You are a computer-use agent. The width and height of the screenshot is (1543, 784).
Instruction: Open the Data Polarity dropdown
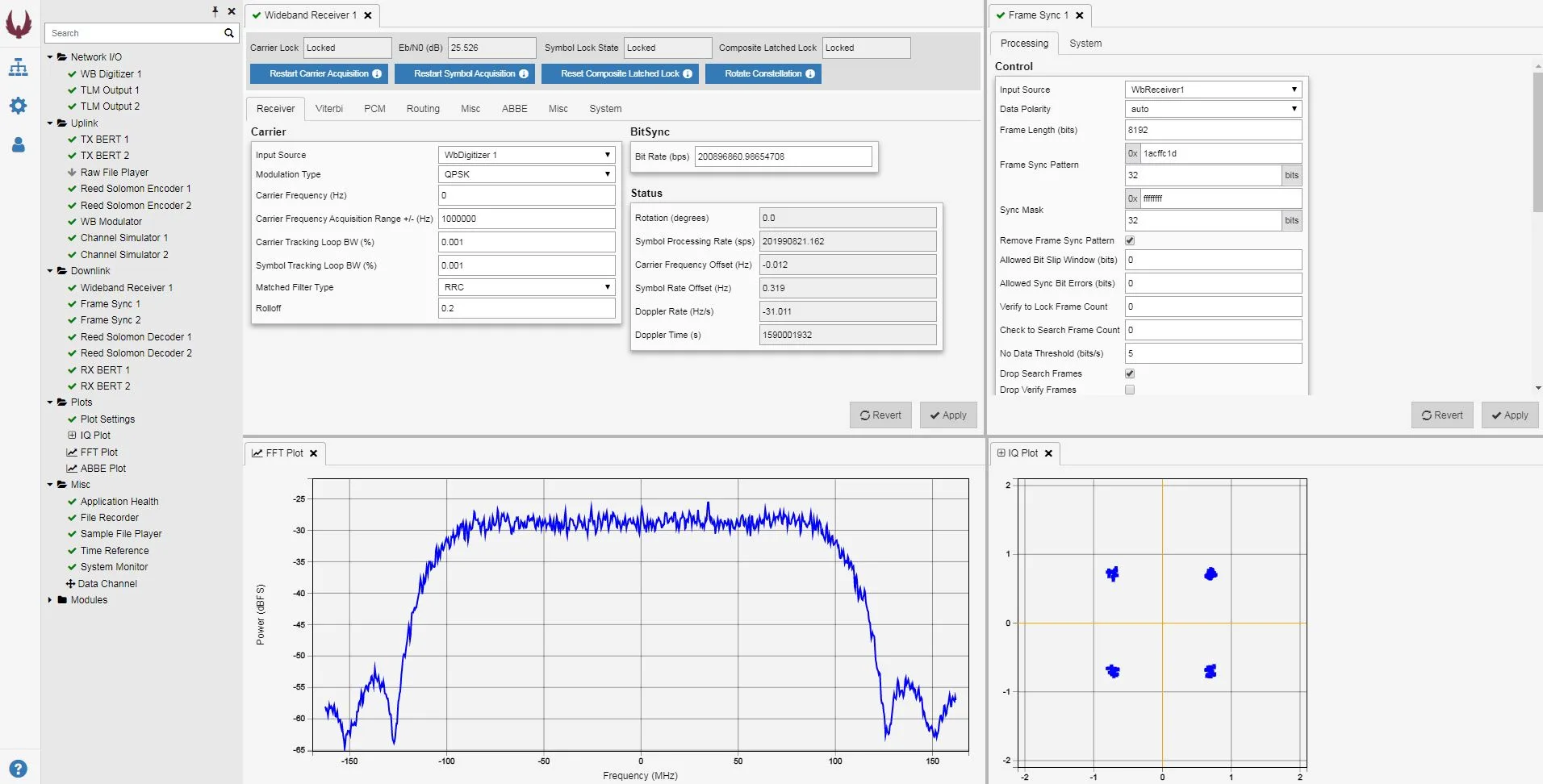point(1213,109)
